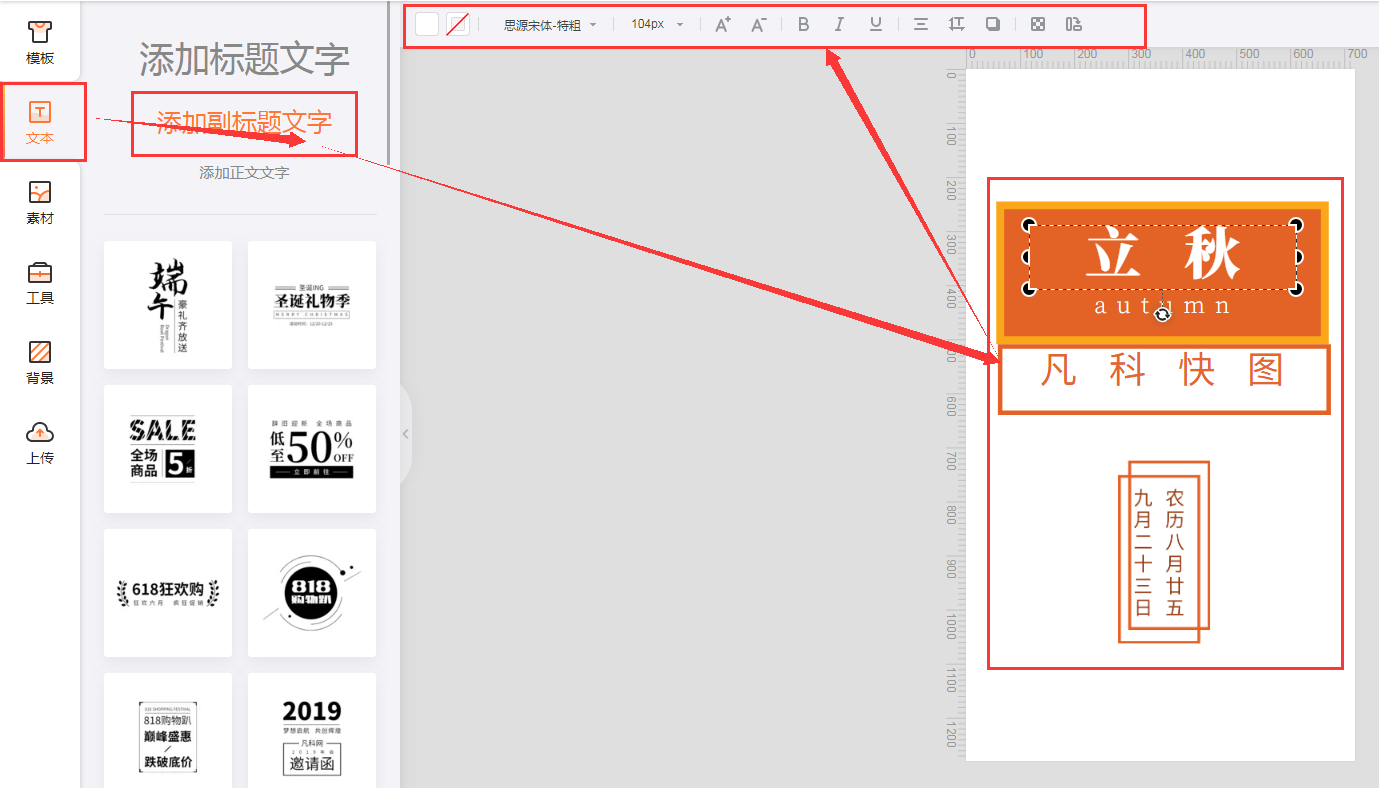Open the text alignment menu
The width and height of the screenshot is (1379, 788).
(920, 24)
